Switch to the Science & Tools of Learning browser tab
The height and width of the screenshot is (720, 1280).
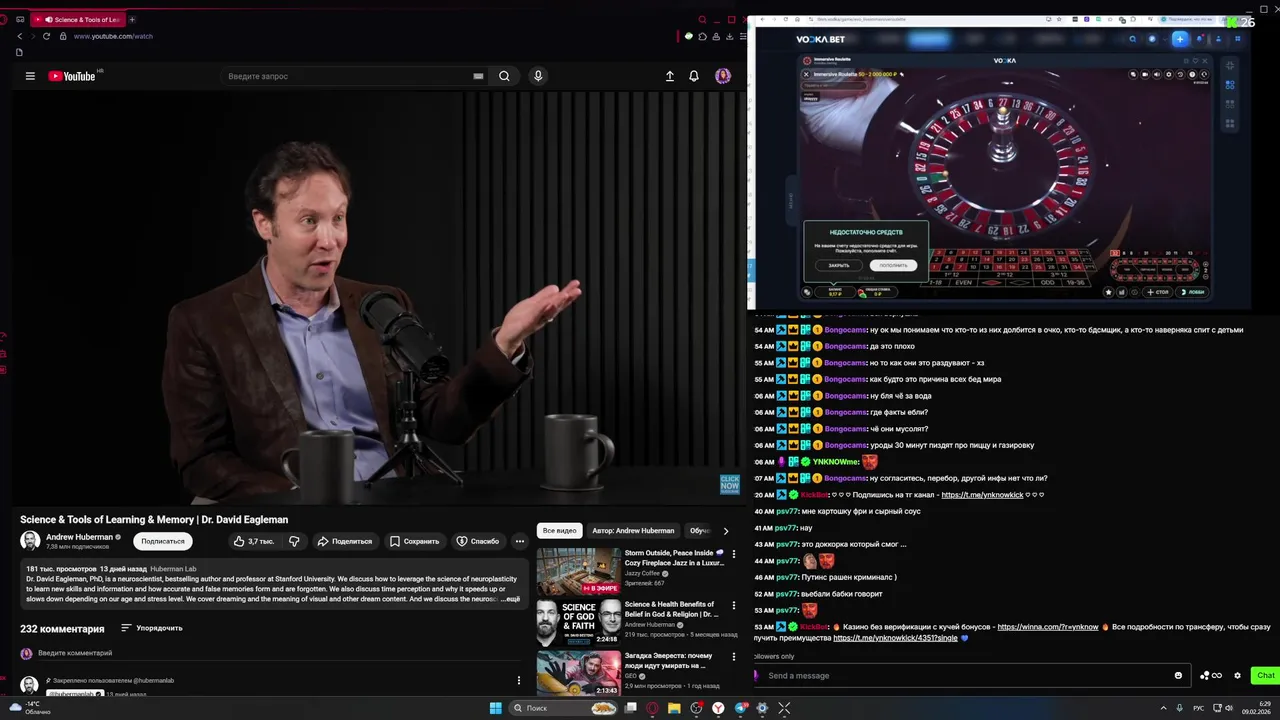(80, 19)
